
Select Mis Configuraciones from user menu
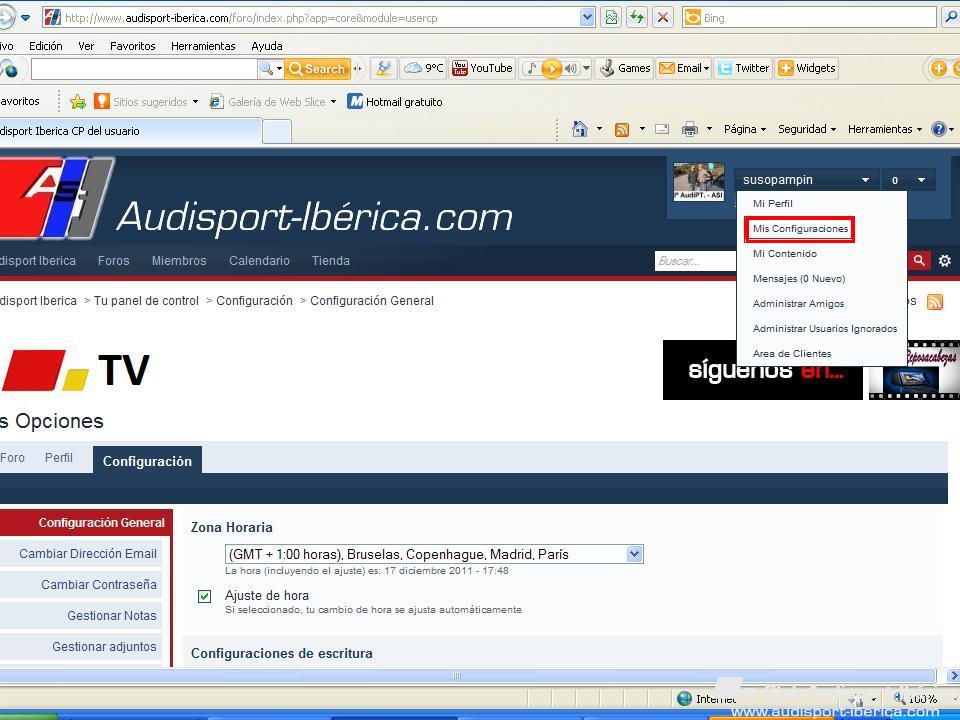pyautogui.click(x=800, y=228)
